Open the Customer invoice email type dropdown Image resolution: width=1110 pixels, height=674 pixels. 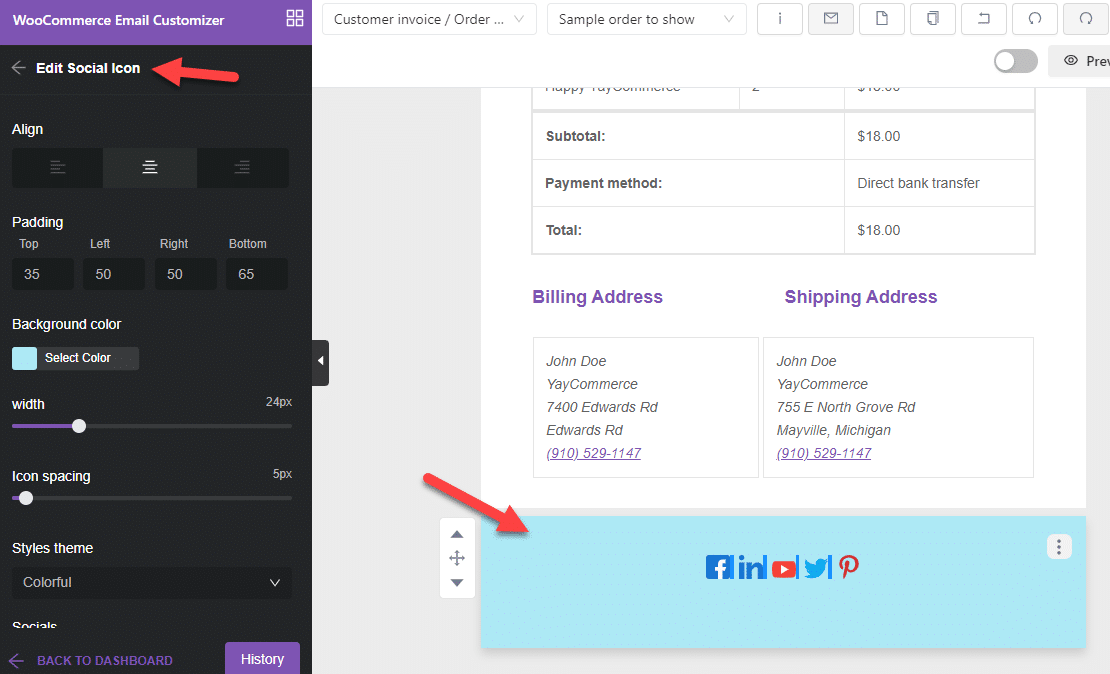[x=429, y=19]
